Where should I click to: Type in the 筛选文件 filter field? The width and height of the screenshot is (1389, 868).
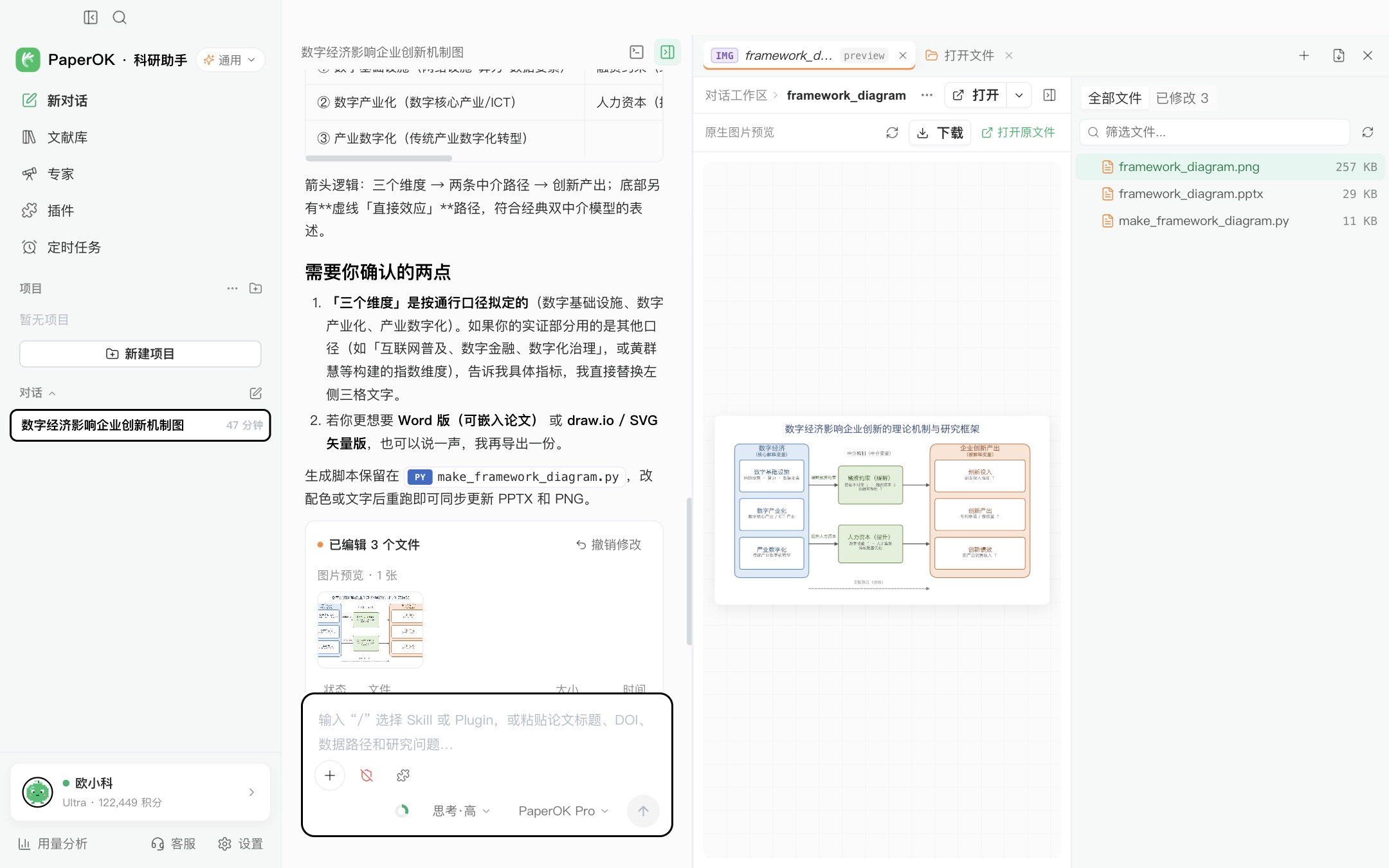point(1214,132)
